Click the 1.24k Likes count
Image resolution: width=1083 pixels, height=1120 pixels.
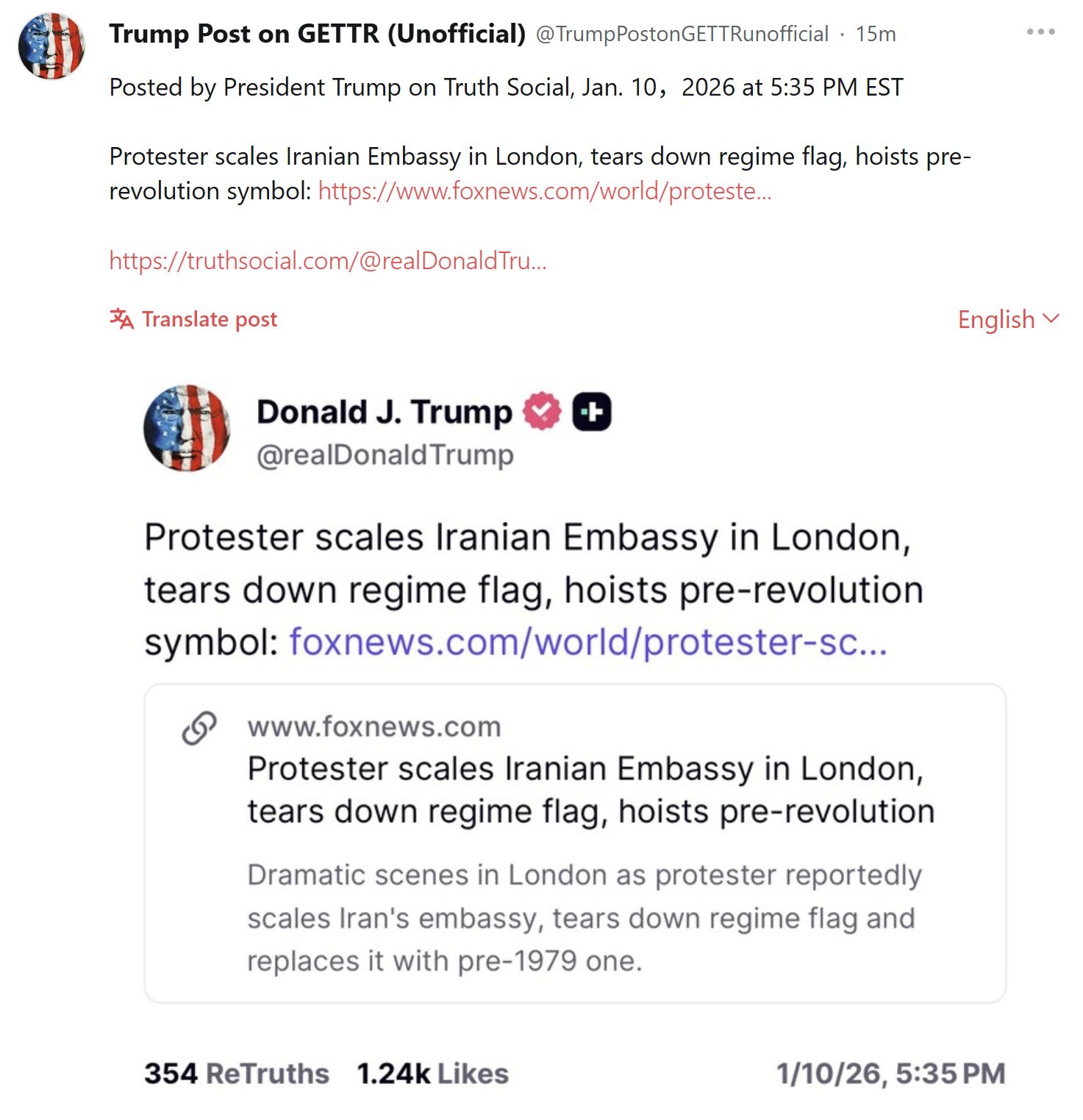point(433,1074)
